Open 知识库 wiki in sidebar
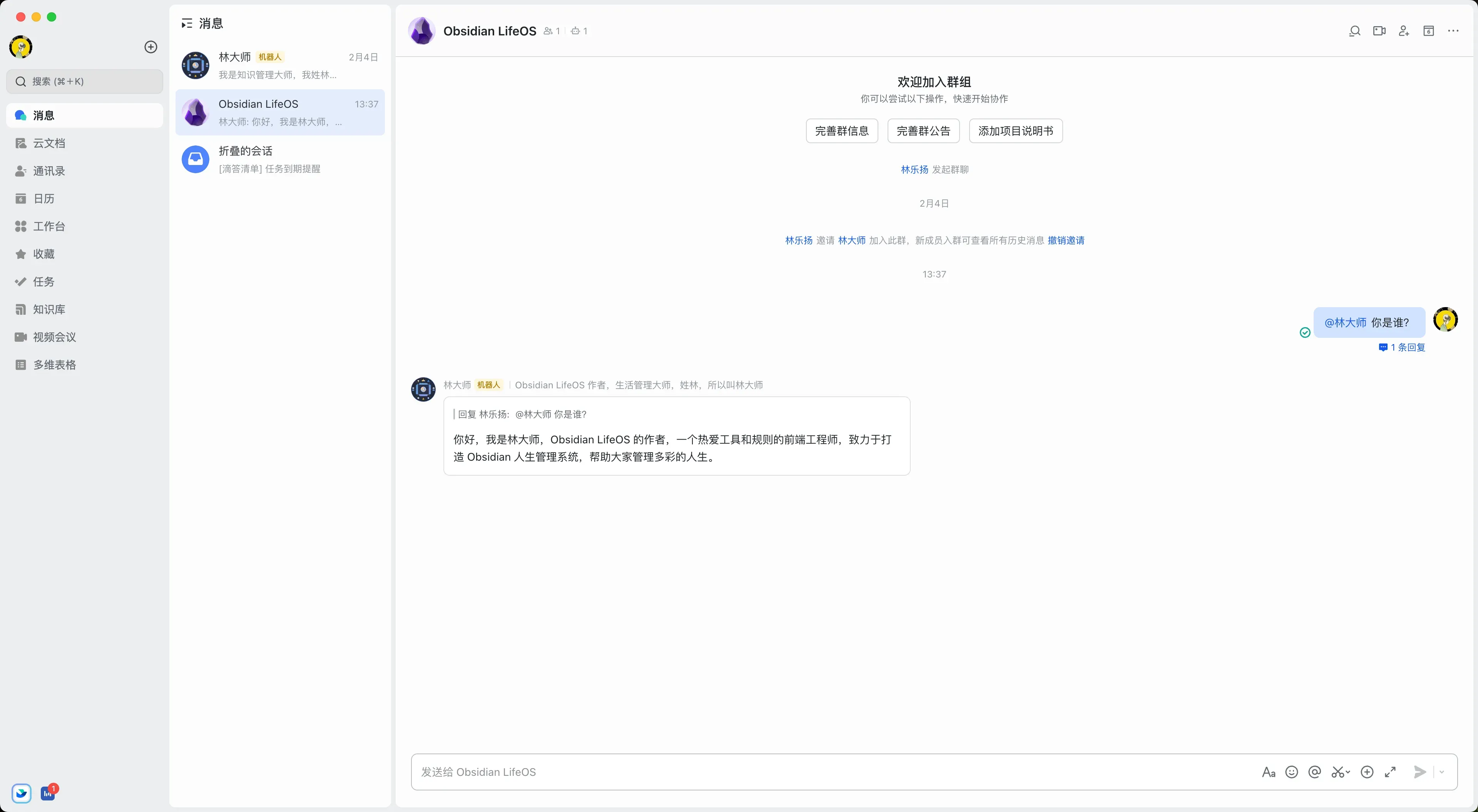 [x=84, y=309]
